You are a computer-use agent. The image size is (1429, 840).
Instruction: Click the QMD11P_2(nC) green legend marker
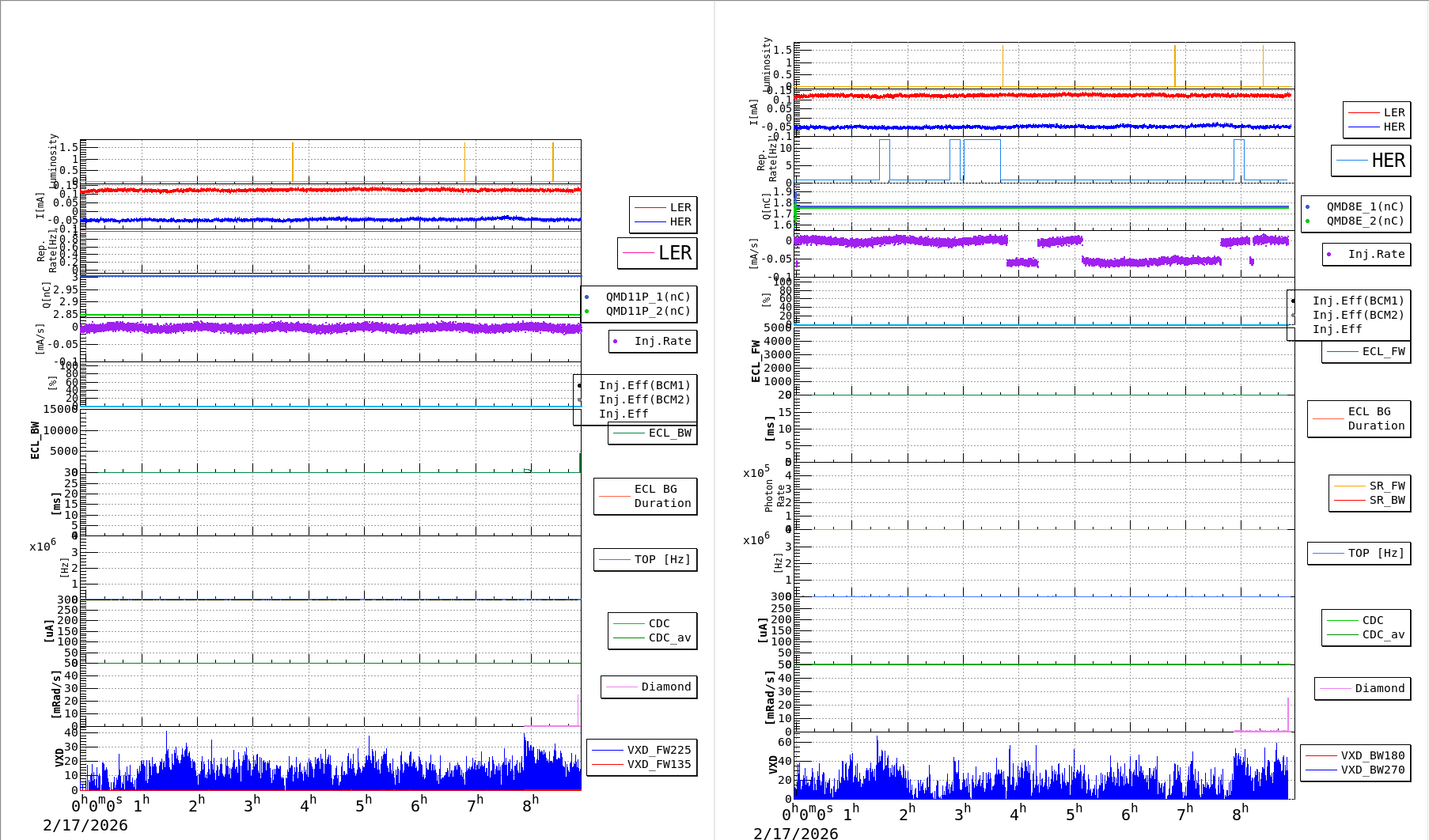586,312
